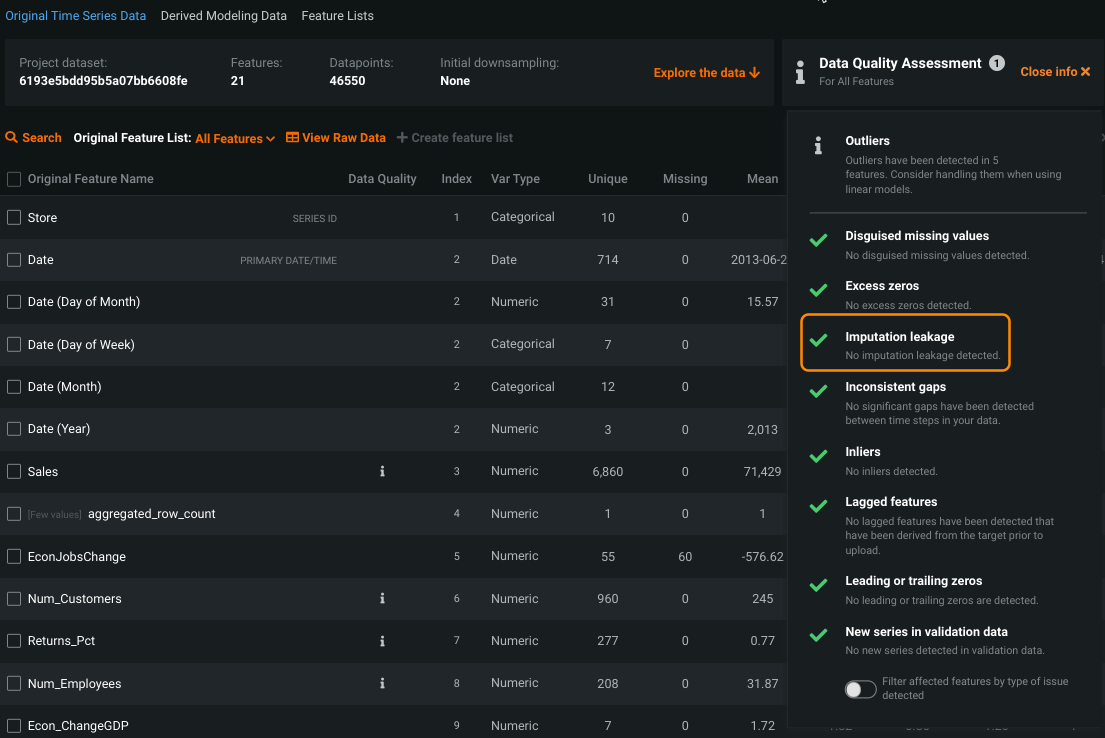The image size is (1105, 738).
Task: Click the Outliers info icon
Action: (818, 146)
